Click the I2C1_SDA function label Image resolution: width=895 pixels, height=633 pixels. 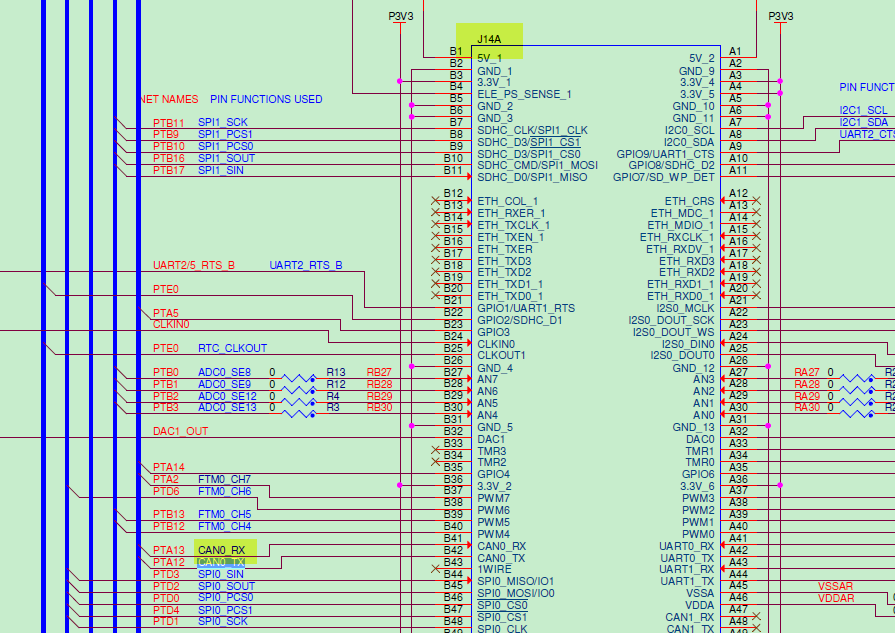pyautogui.click(x=864, y=122)
